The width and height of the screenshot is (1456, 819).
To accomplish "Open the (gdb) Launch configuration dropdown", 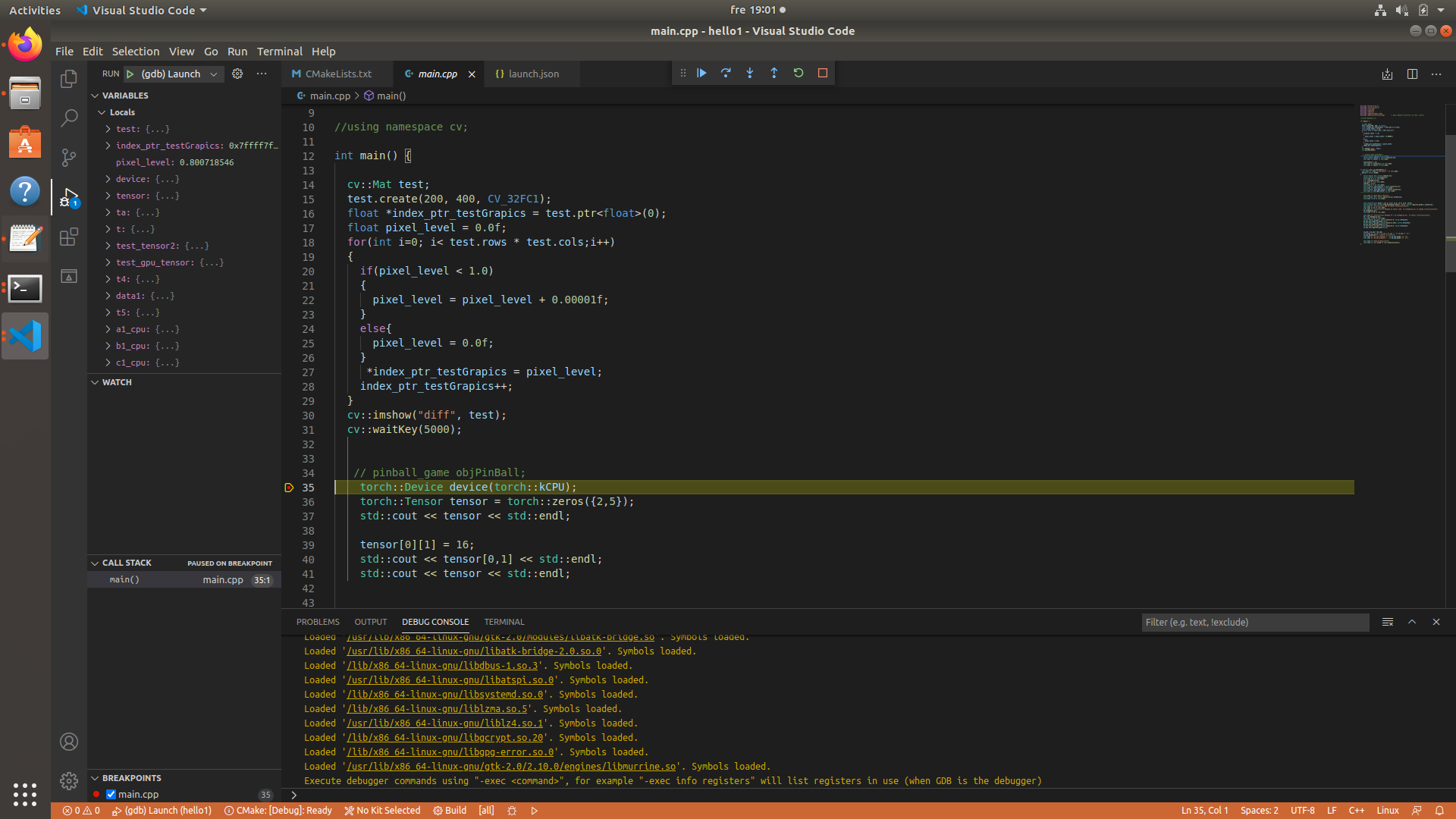I will [x=214, y=74].
